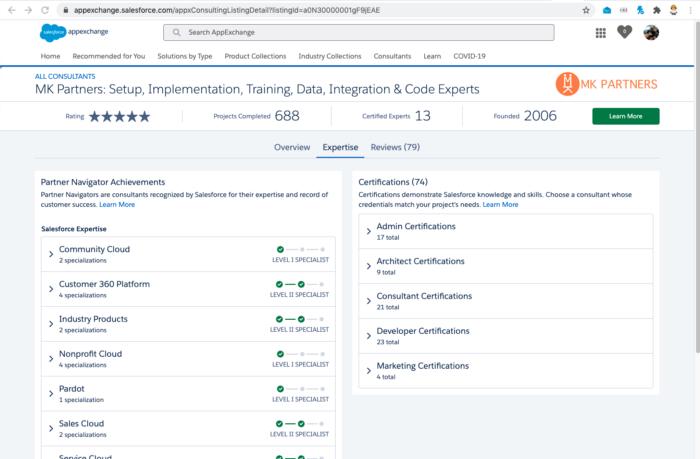
Task: Switch to the Overview tab
Action: (x=292, y=147)
